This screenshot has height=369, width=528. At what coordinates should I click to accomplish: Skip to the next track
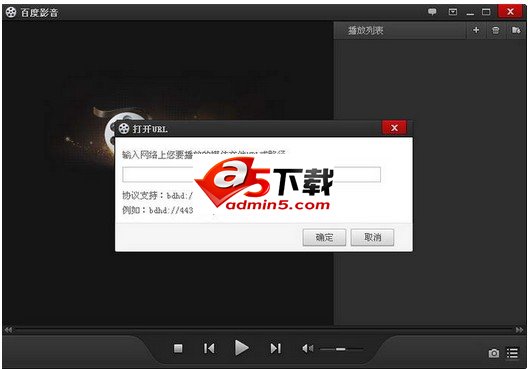coord(275,348)
